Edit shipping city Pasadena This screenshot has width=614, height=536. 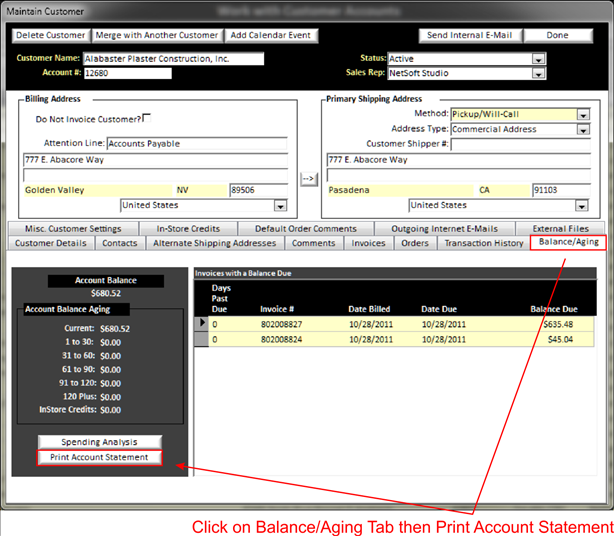[x=401, y=190]
